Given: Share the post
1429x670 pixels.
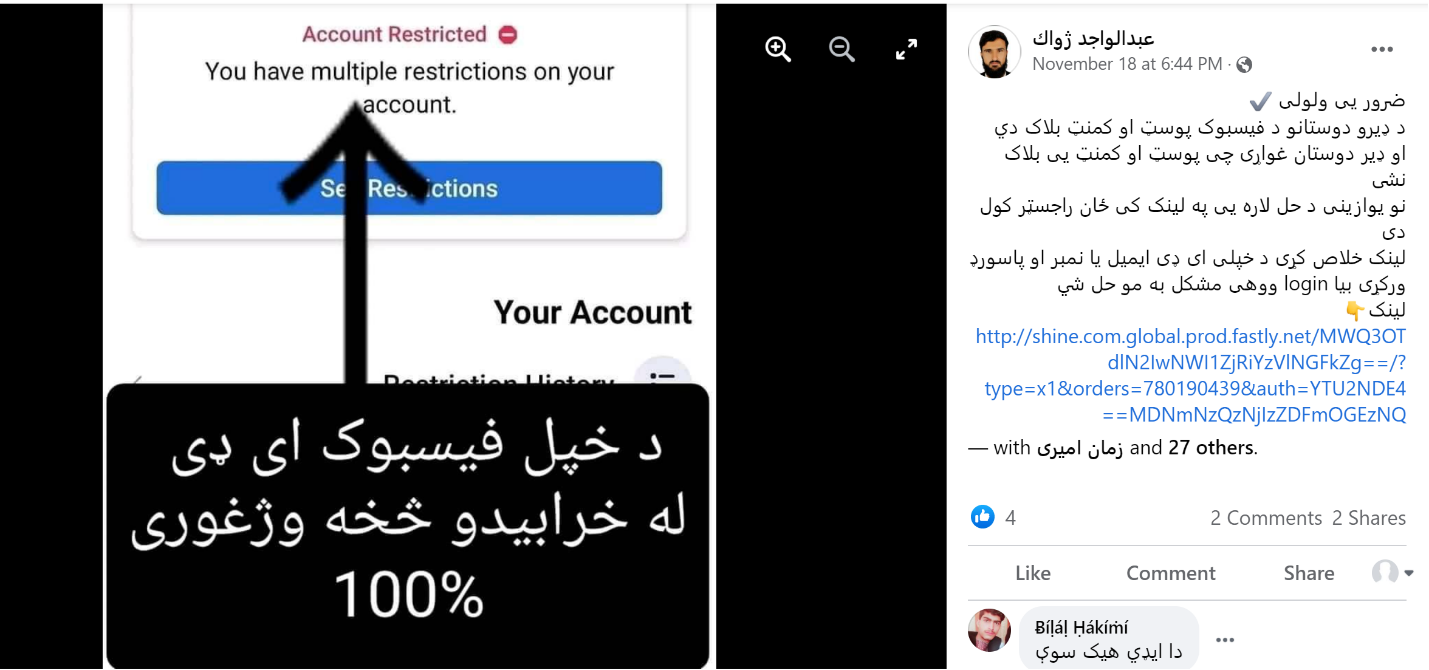Looking at the screenshot, I should point(1309,573).
